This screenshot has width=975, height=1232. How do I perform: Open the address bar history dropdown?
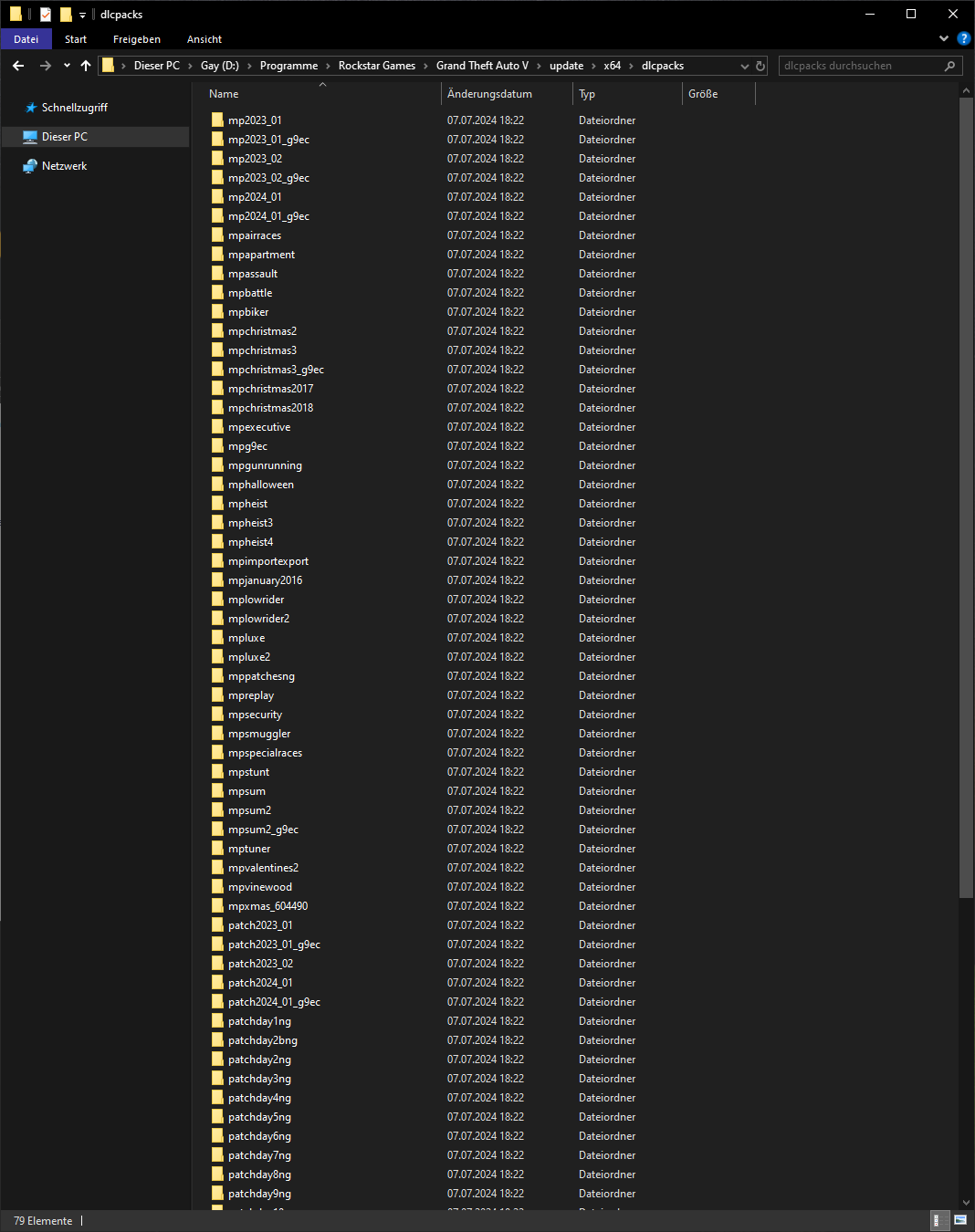744,66
